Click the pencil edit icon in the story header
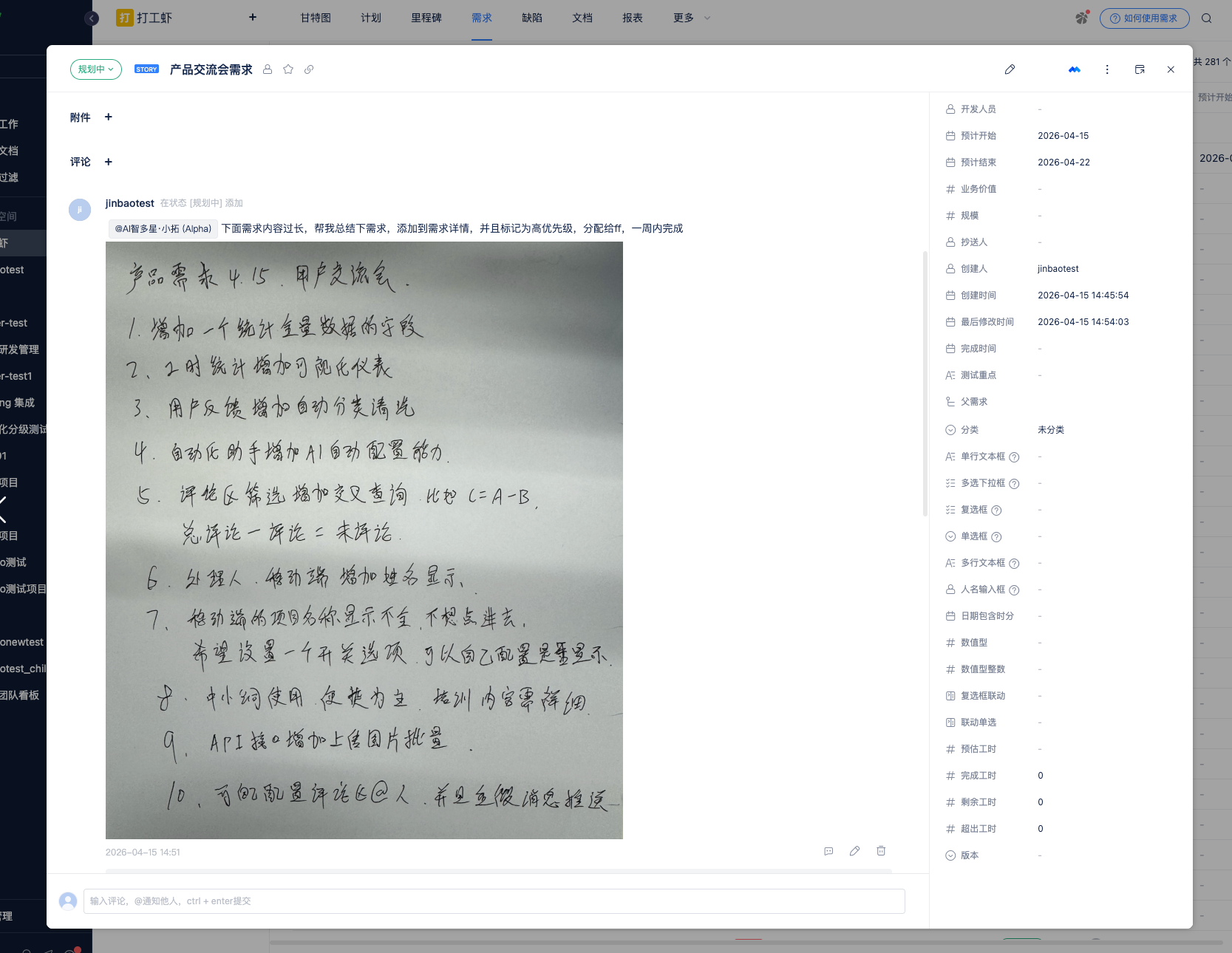This screenshot has height=953, width=1232. pos(1010,69)
